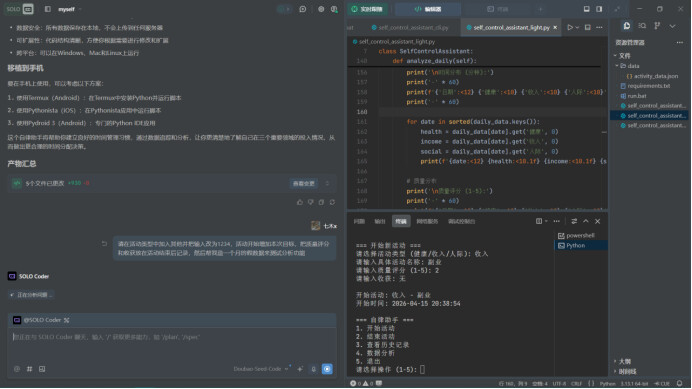Toggle the bottom panel layout icon
This screenshot has width=692, height=389.
coord(587,9)
